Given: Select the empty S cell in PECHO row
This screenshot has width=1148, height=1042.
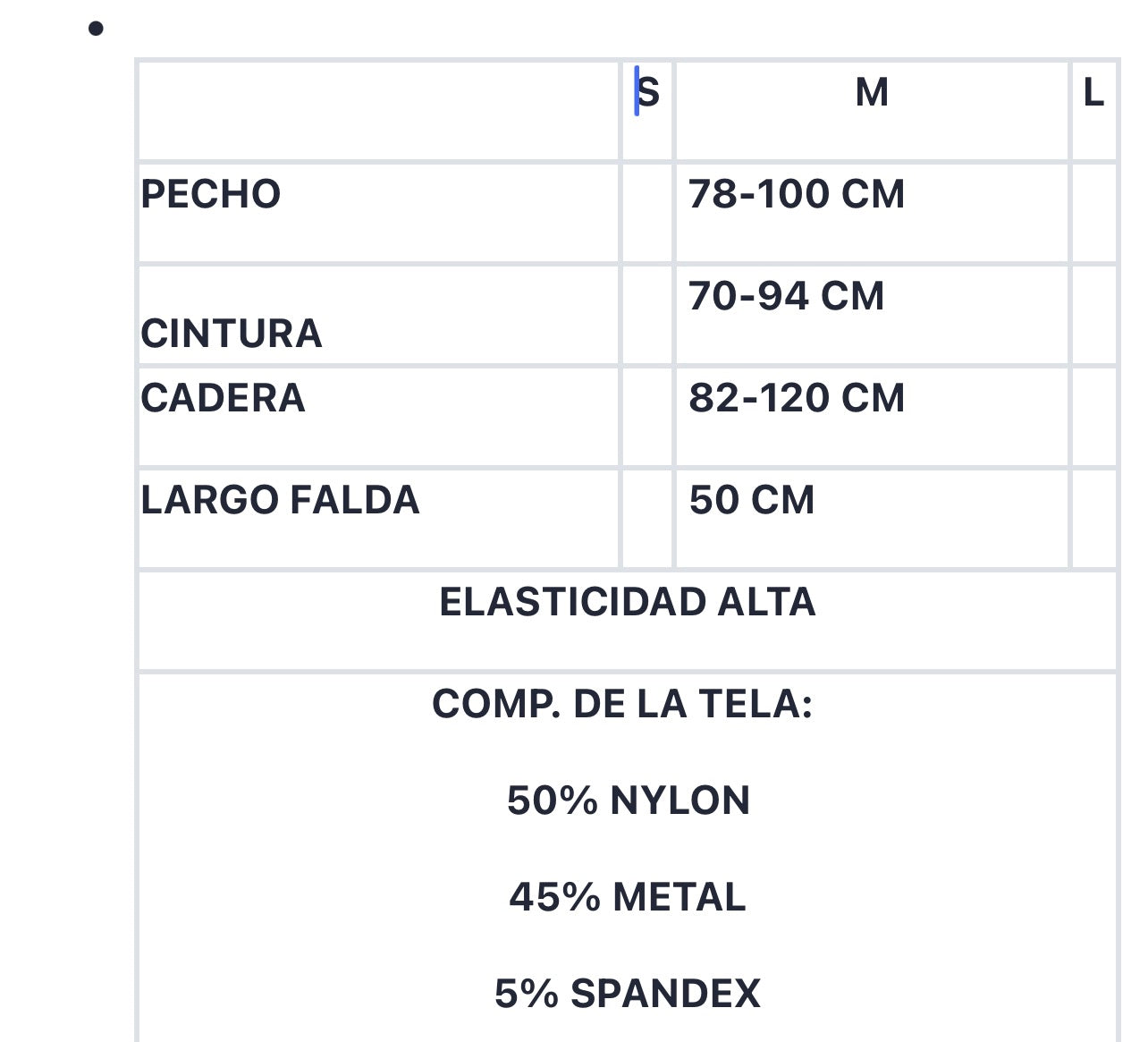Looking at the screenshot, I should coord(647,213).
